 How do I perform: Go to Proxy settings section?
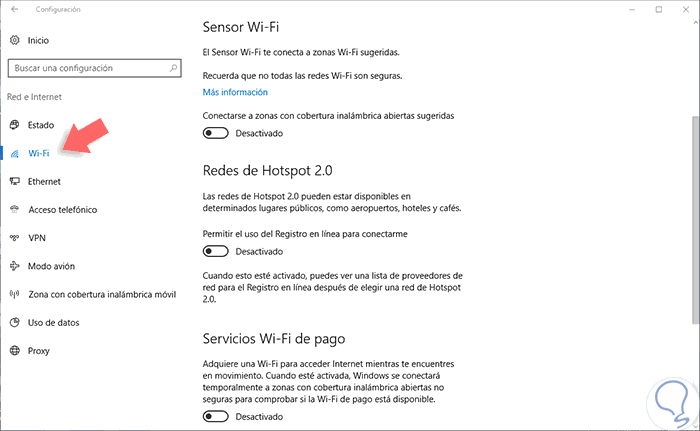coord(40,351)
